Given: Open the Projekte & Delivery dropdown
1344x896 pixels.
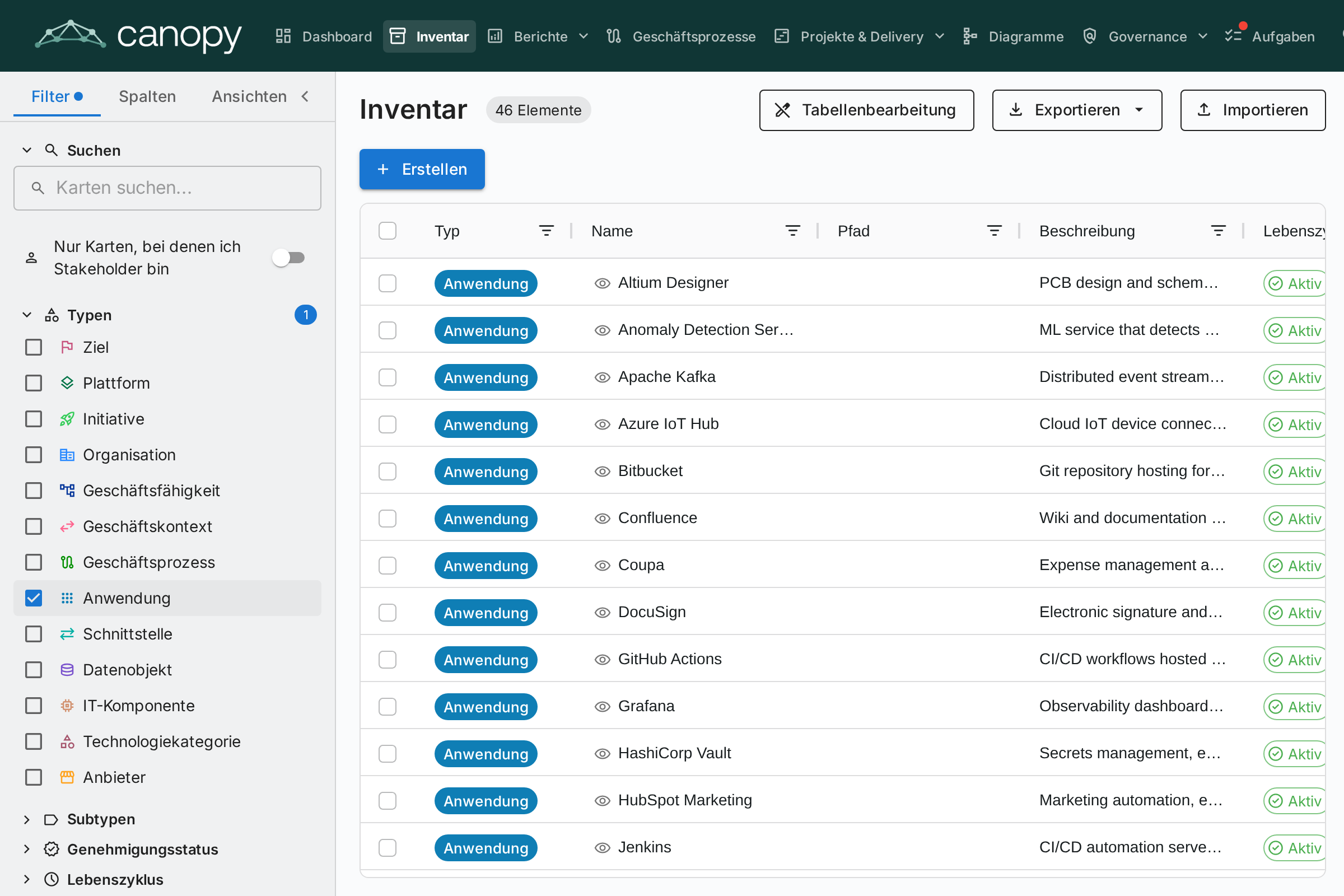Looking at the screenshot, I should point(860,36).
